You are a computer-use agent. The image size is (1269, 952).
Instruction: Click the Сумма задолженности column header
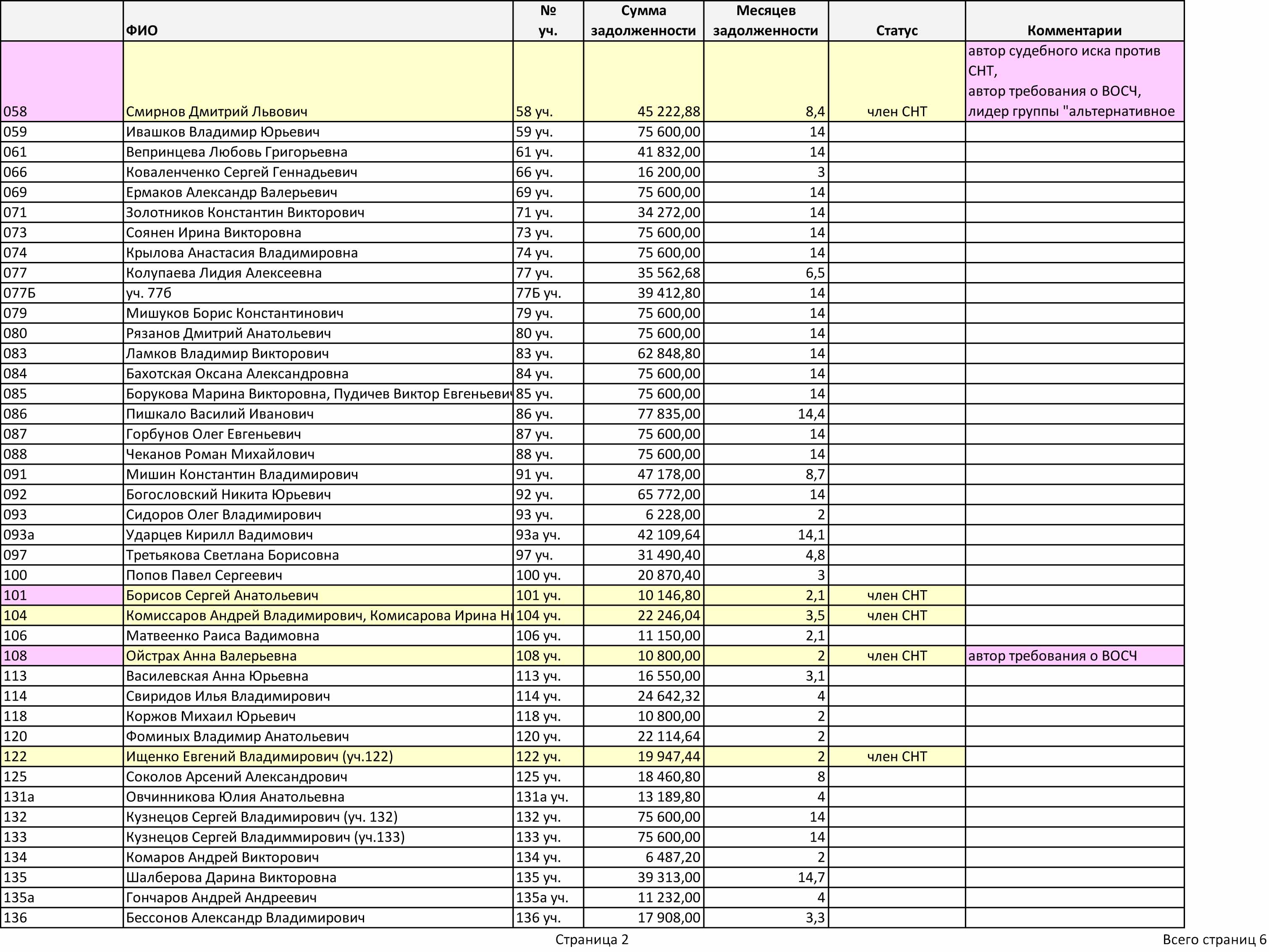point(643,21)
